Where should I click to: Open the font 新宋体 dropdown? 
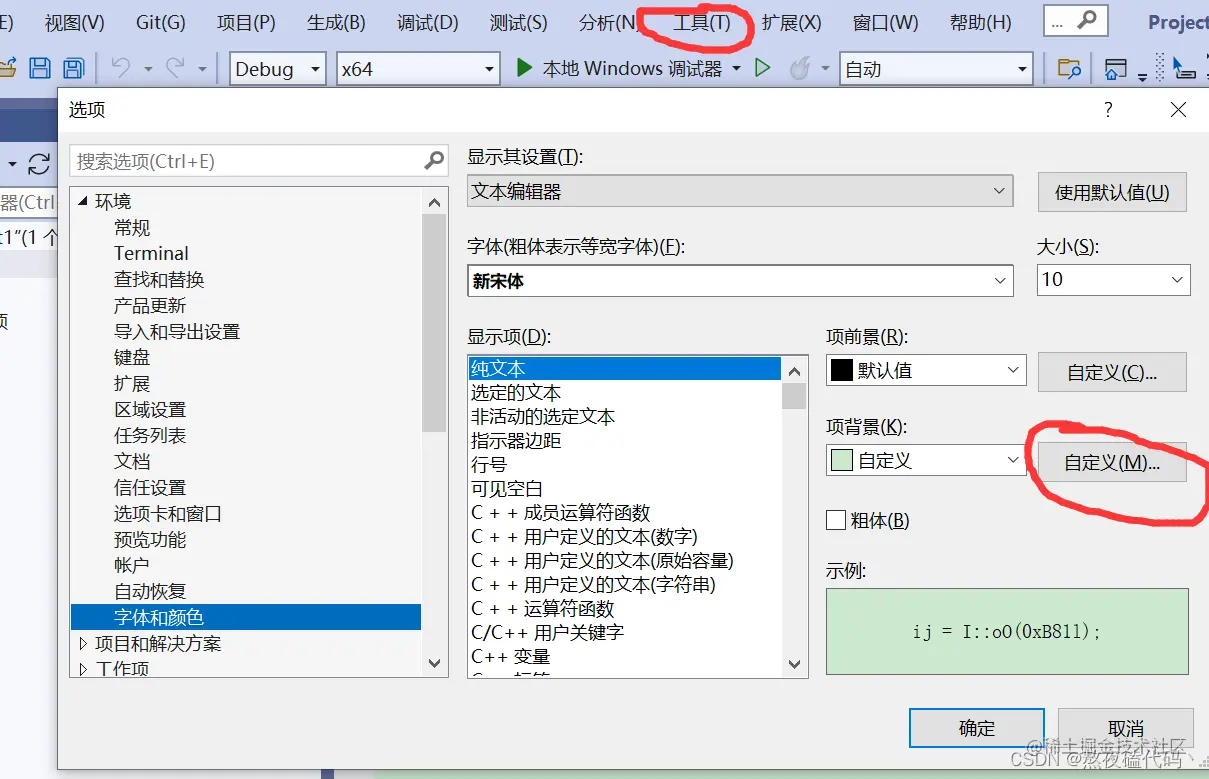pyautogui.click(x=740, y=281)
